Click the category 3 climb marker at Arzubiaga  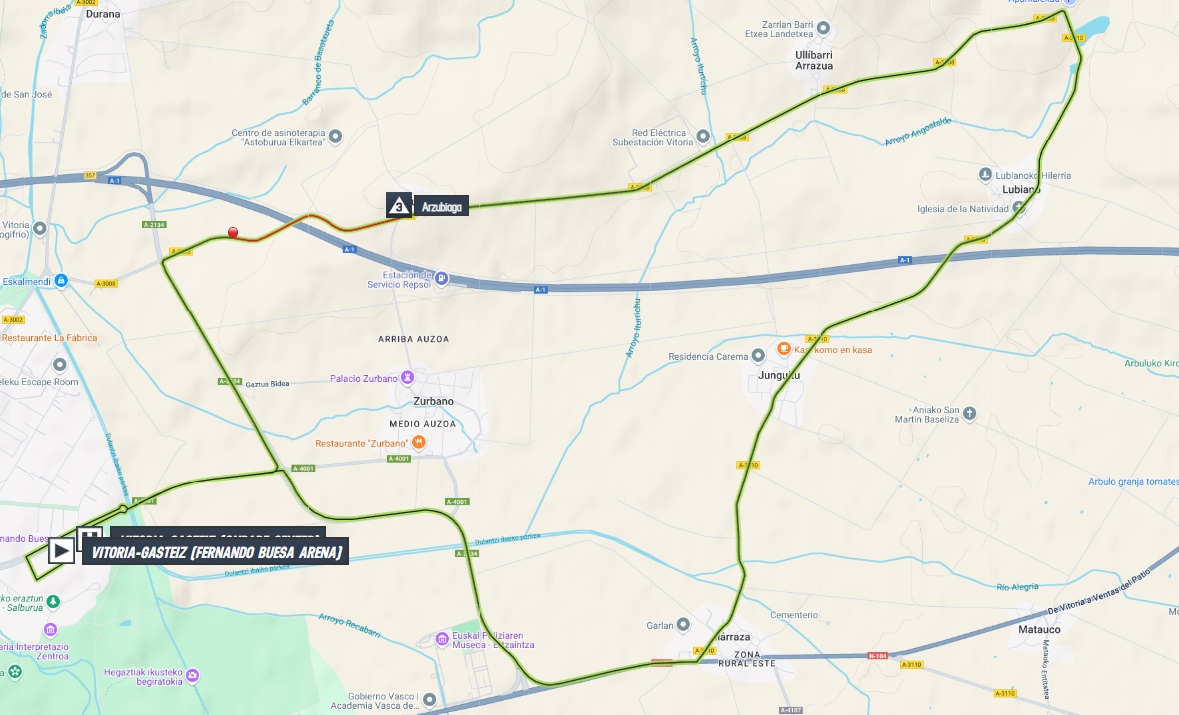pos(399,205)
